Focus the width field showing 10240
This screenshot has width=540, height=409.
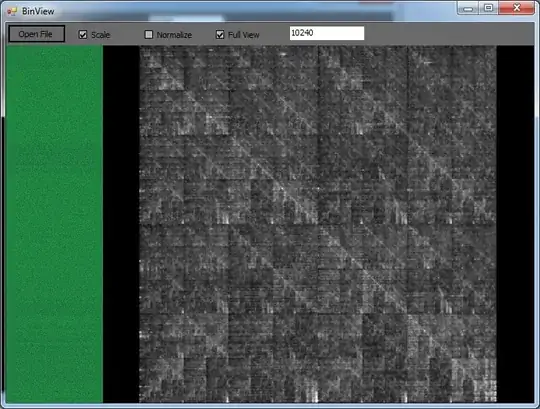pyautogui.click(x=327, y=33)
